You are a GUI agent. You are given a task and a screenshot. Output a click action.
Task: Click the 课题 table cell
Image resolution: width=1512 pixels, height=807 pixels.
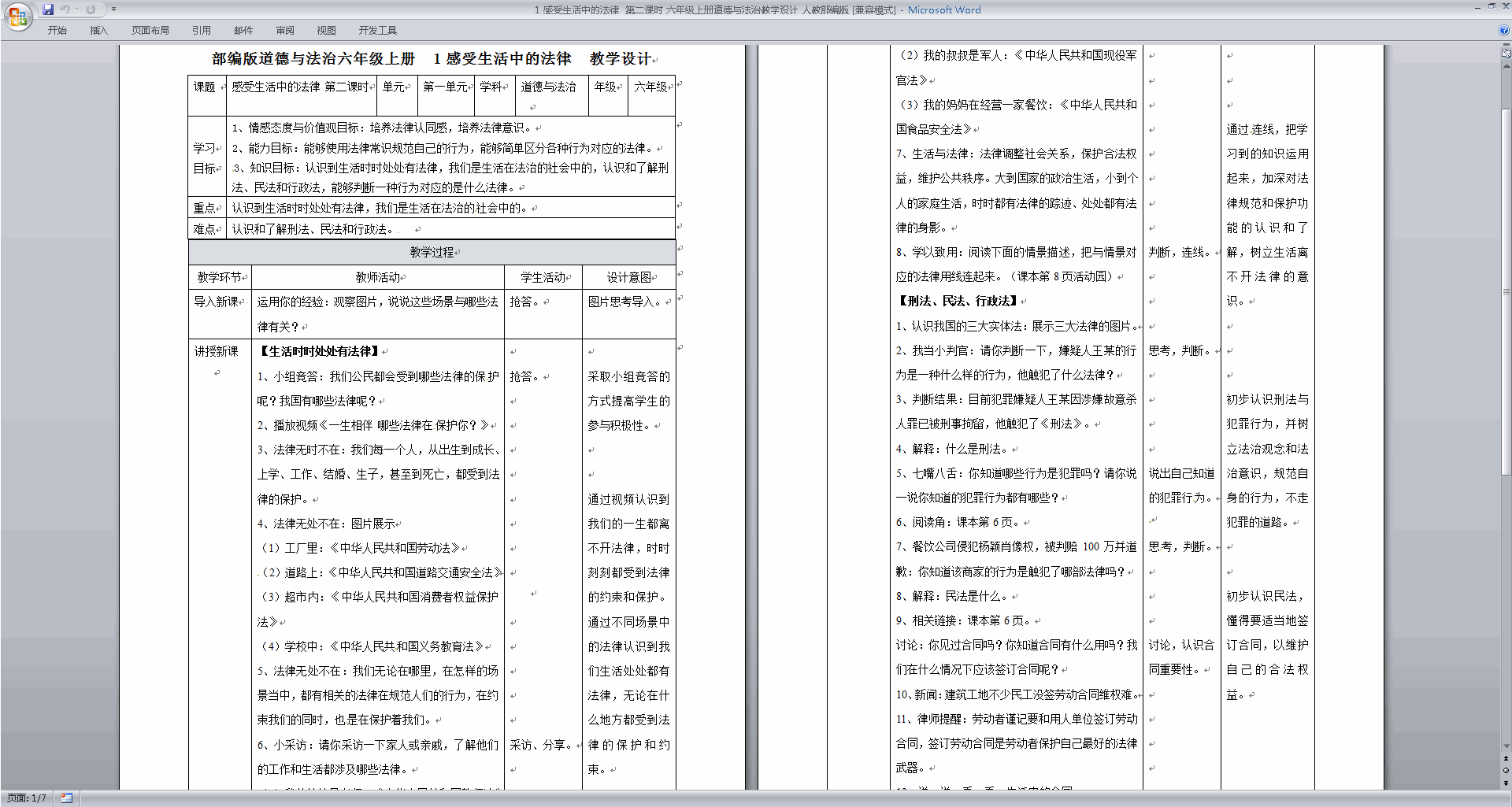pos(207,95)
